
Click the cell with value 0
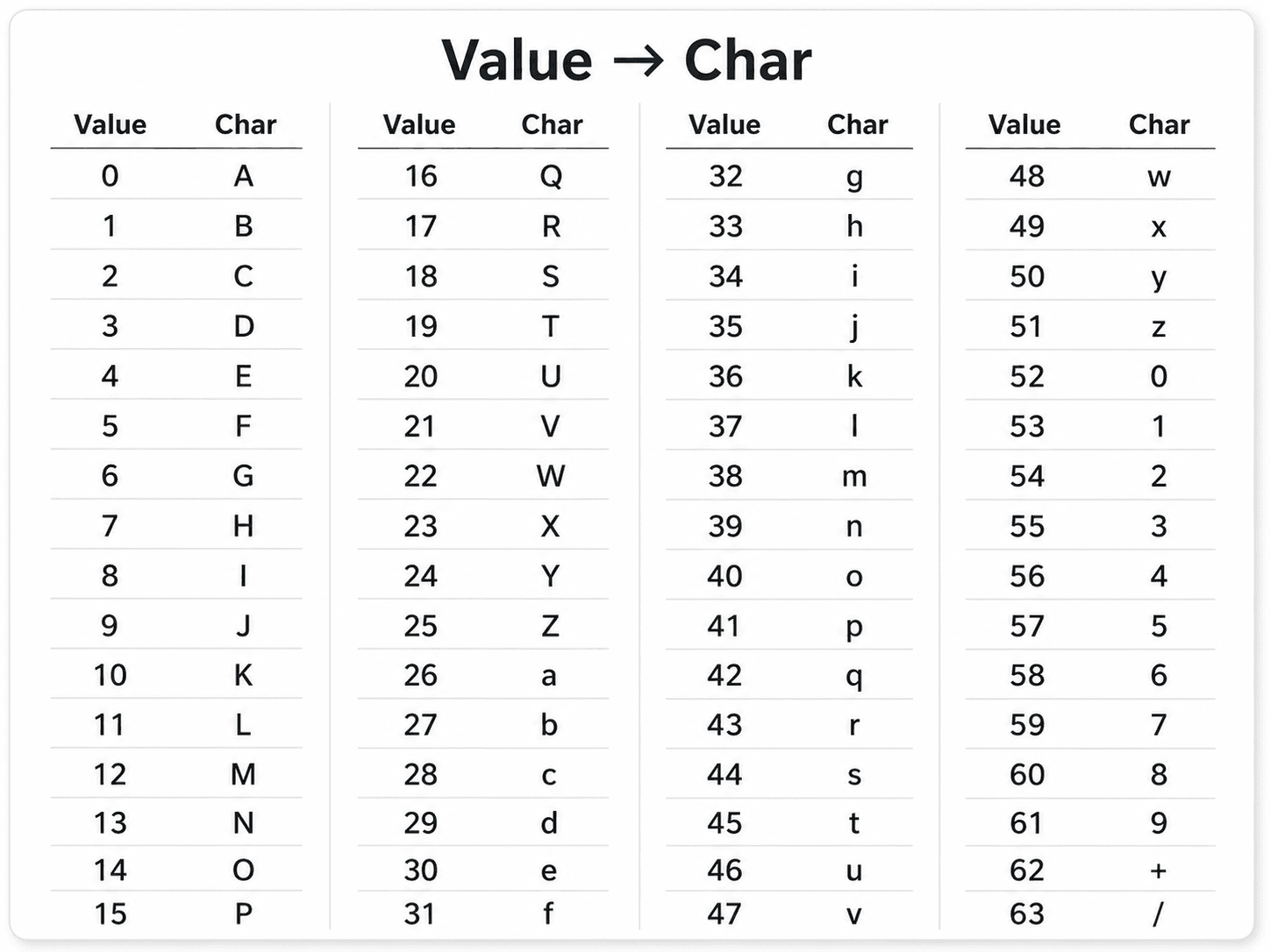point(110,176)
